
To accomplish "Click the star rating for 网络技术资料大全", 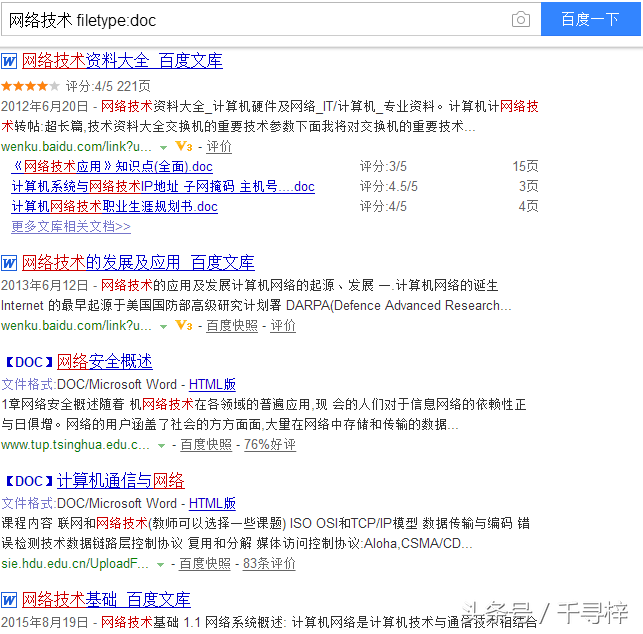I will click(x=30, y=86).
